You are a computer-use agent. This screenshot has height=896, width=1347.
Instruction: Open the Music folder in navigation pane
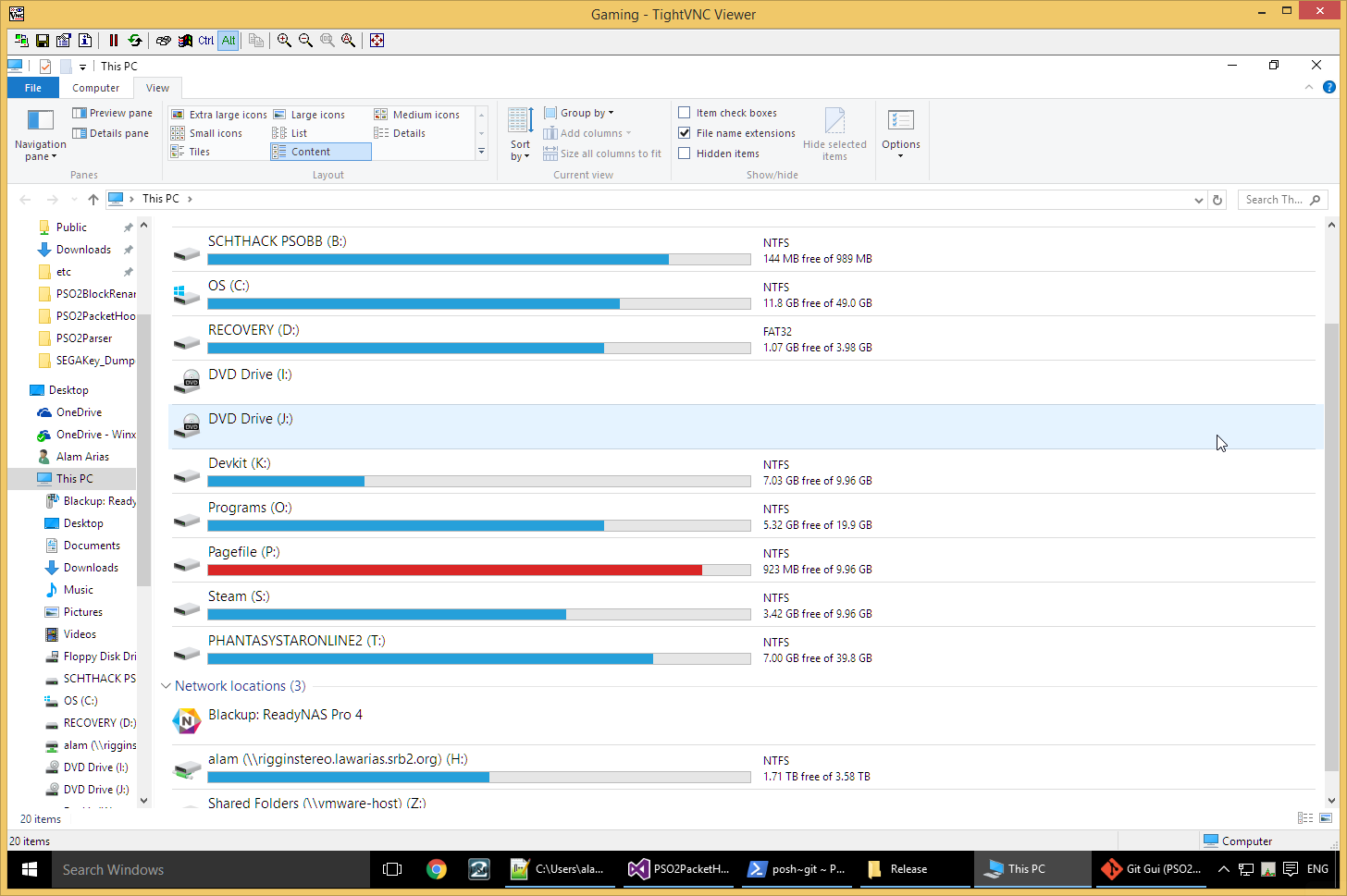[x=79, y=590]
